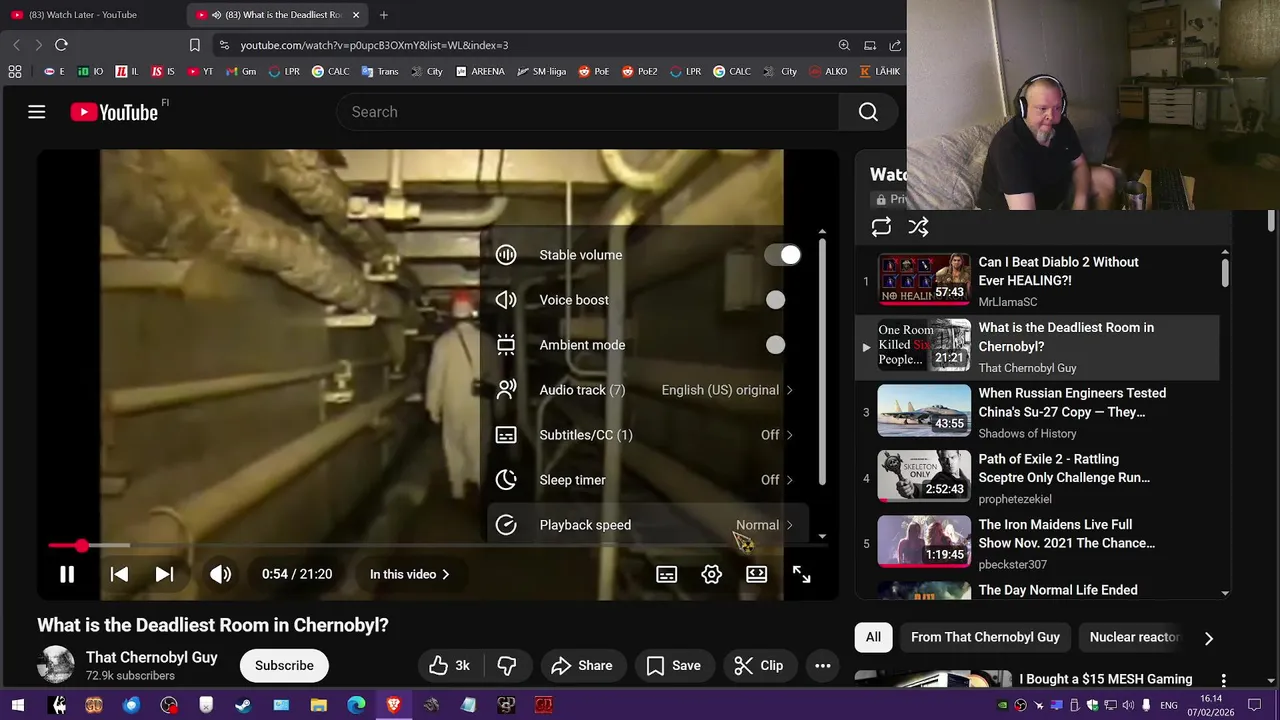Expand the In this video chapters
Viewport: 1280px width, 720px height.
tap(409, 574)
